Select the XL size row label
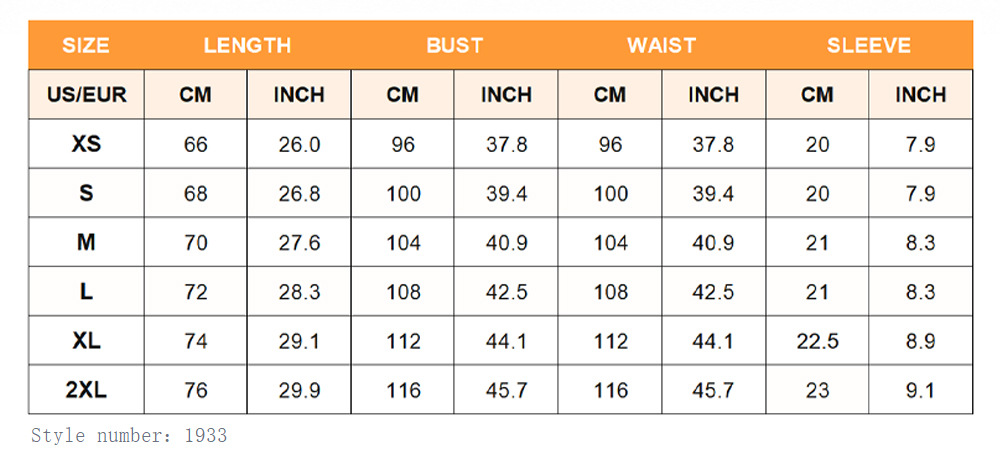 pos(86,341)
